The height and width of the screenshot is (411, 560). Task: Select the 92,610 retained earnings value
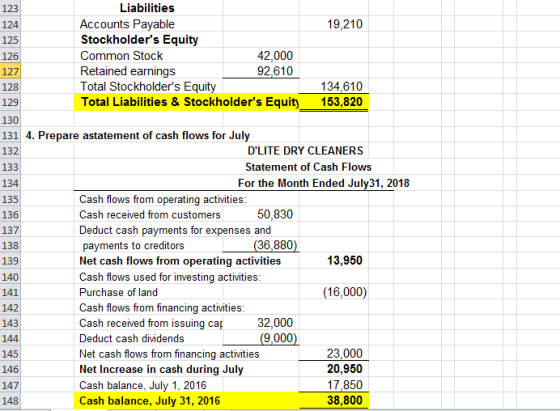[275, 71]
